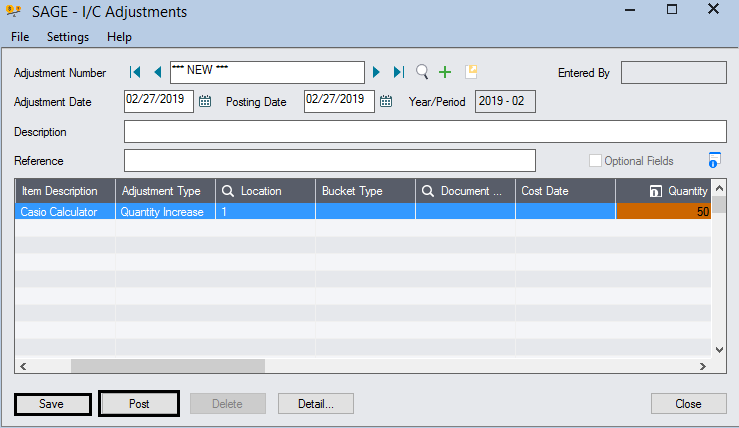Open Adjustment Date calendar picker
Screen dimensions: 739x428
pyautogui.click(x=205, y=101)
